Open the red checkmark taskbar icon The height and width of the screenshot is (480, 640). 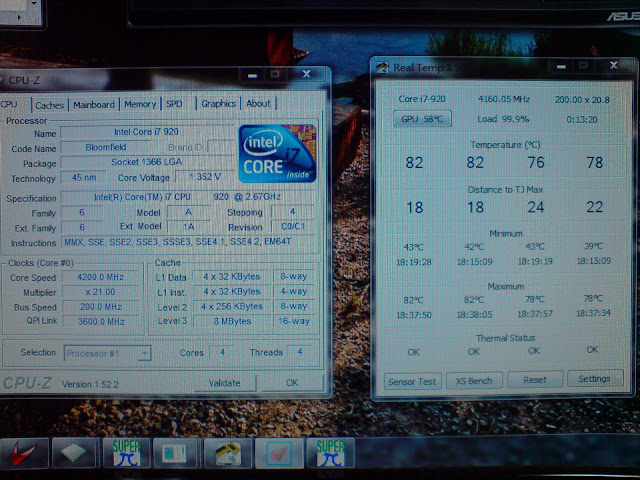tap(279, 453)
